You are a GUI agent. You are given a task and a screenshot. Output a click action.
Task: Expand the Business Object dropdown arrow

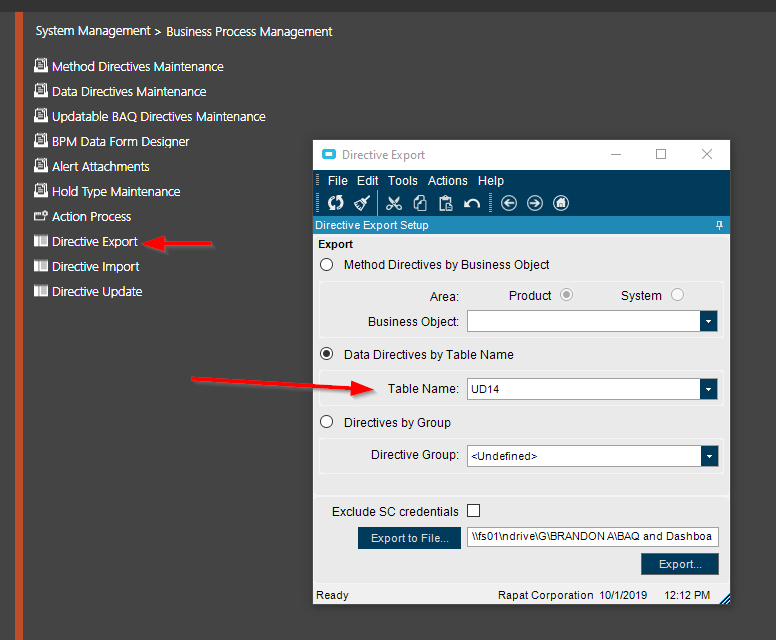pyautogui.click(x=708, y=322)
